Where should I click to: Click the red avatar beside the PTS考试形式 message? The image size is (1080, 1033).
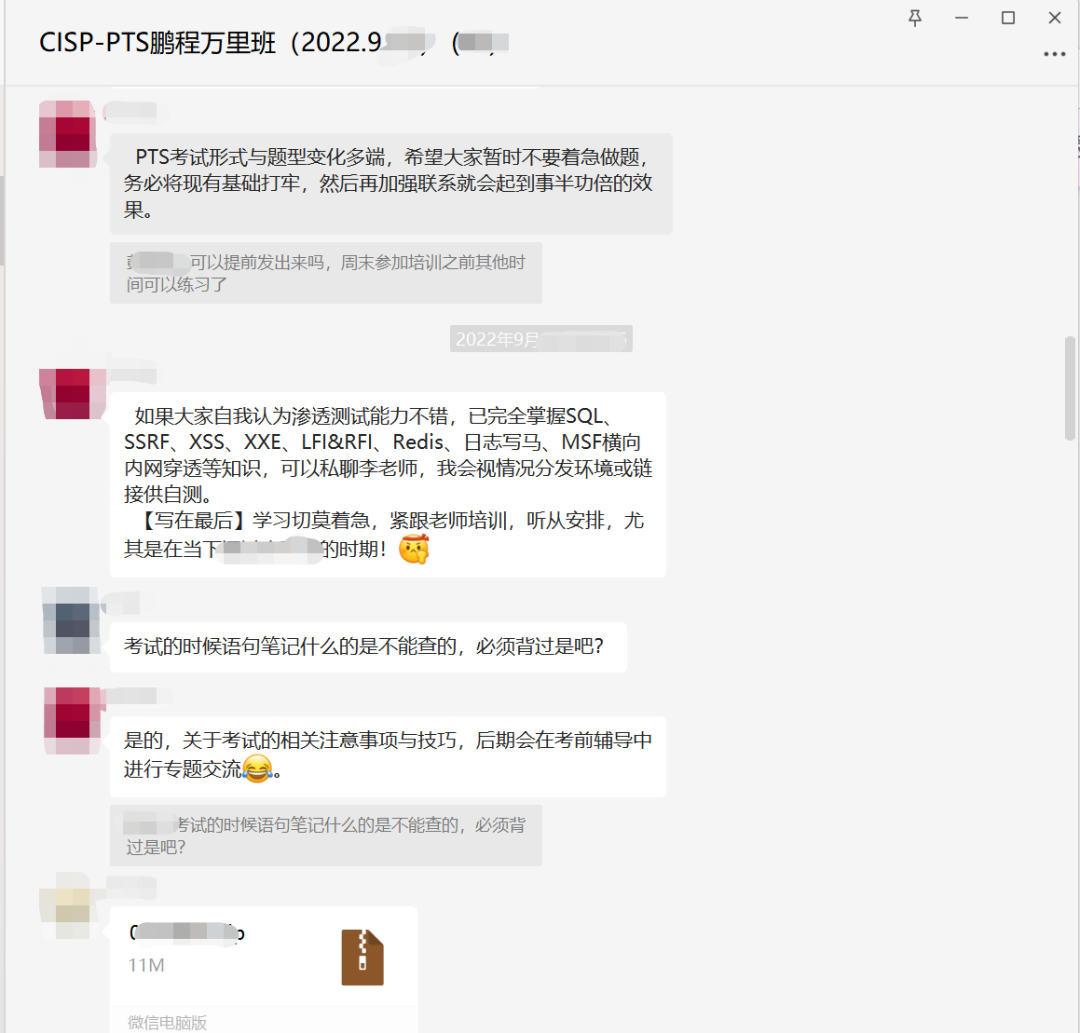click(x=67, y=134)
